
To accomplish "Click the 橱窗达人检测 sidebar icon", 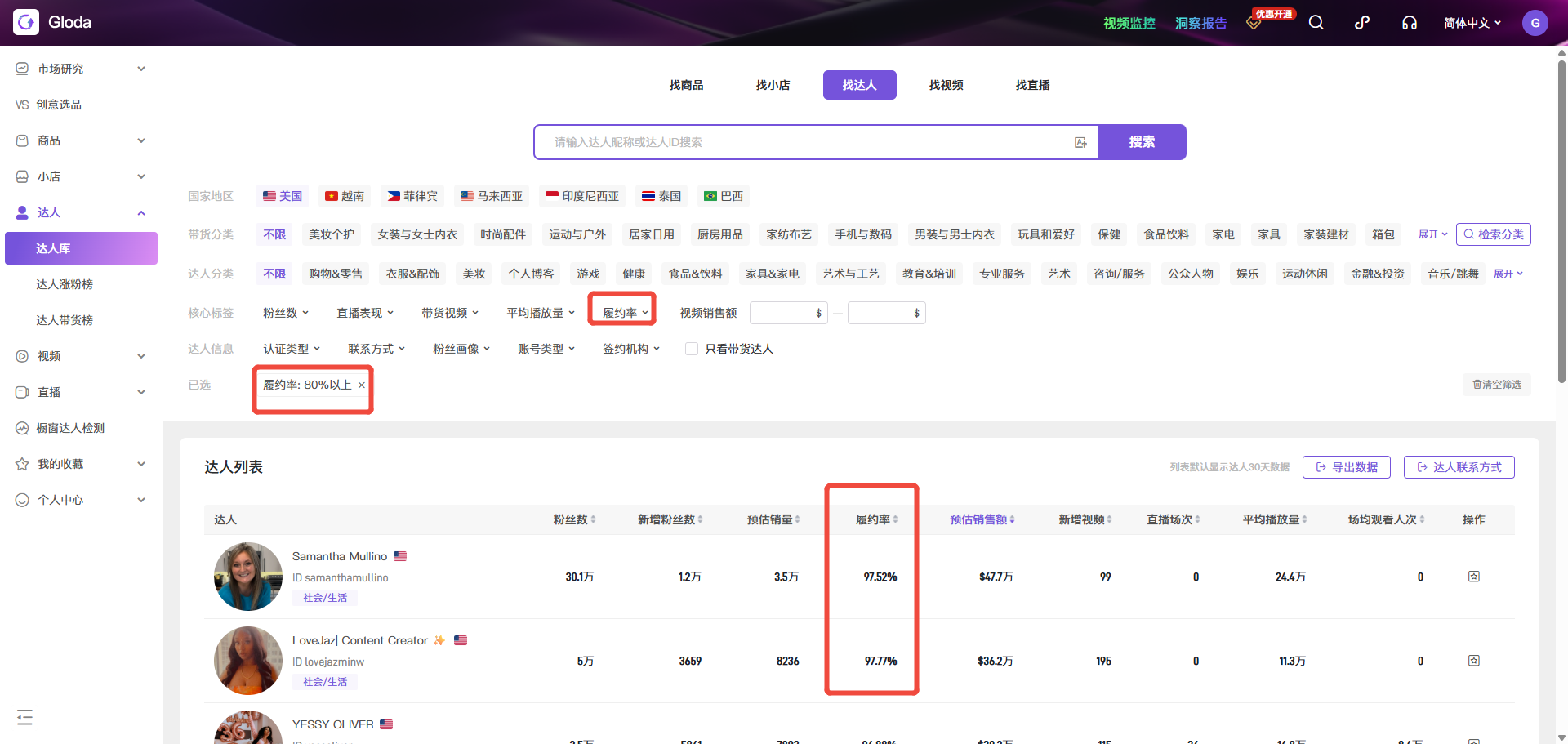I will click(x=21, y=427).
